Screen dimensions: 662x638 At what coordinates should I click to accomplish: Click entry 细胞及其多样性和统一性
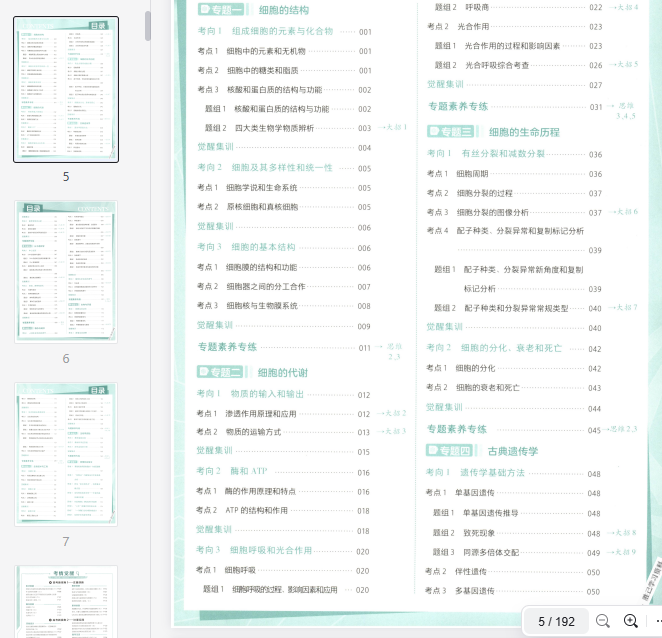coord(284,168)
